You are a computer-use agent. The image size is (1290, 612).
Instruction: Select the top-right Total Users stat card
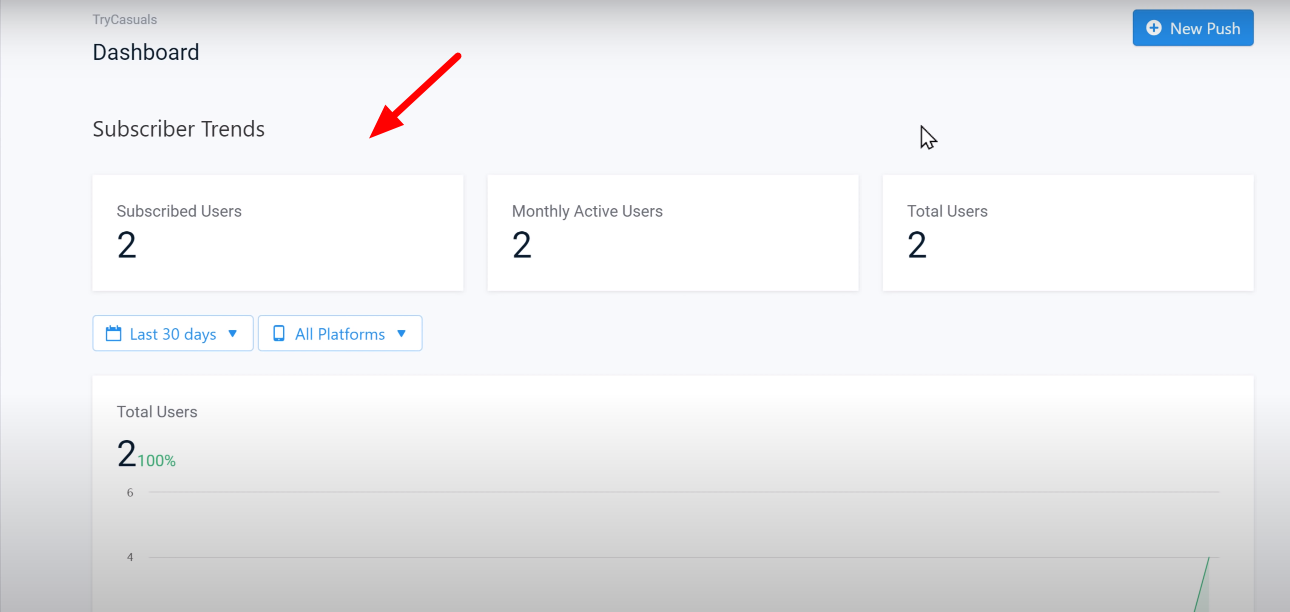pyautogui.click(x=1068, y=233)
